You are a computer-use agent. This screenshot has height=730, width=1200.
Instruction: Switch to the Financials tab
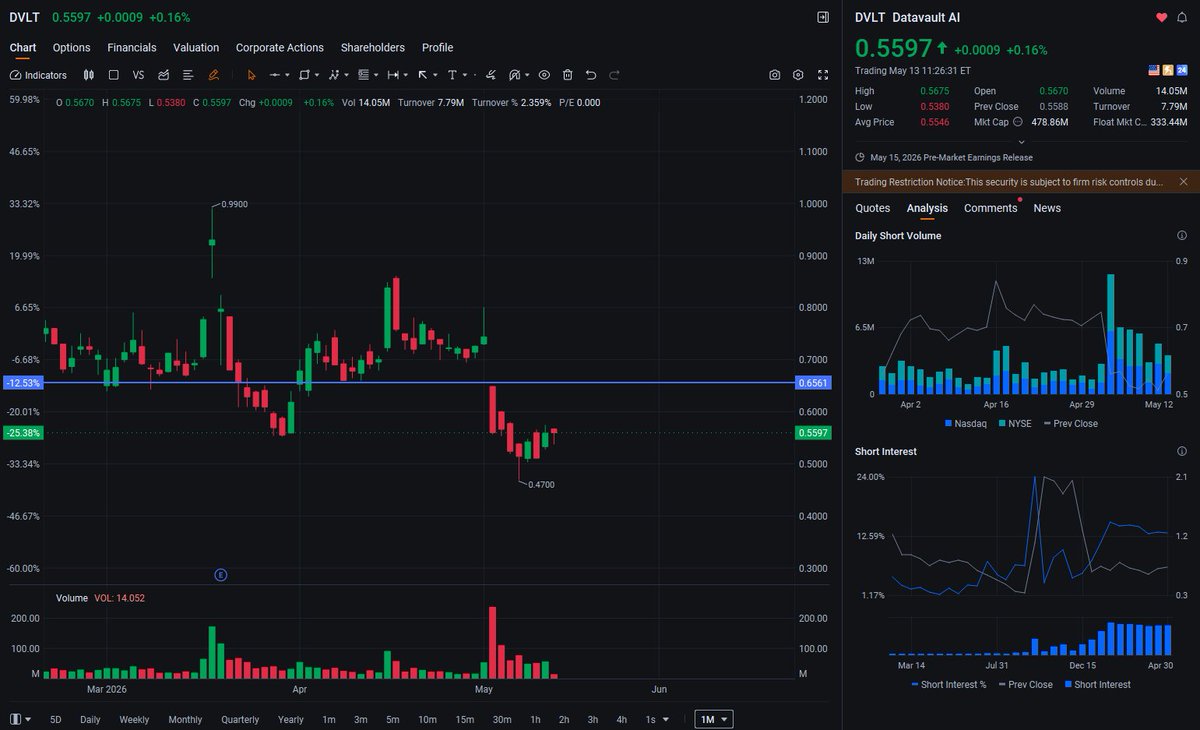pos(132,47)
